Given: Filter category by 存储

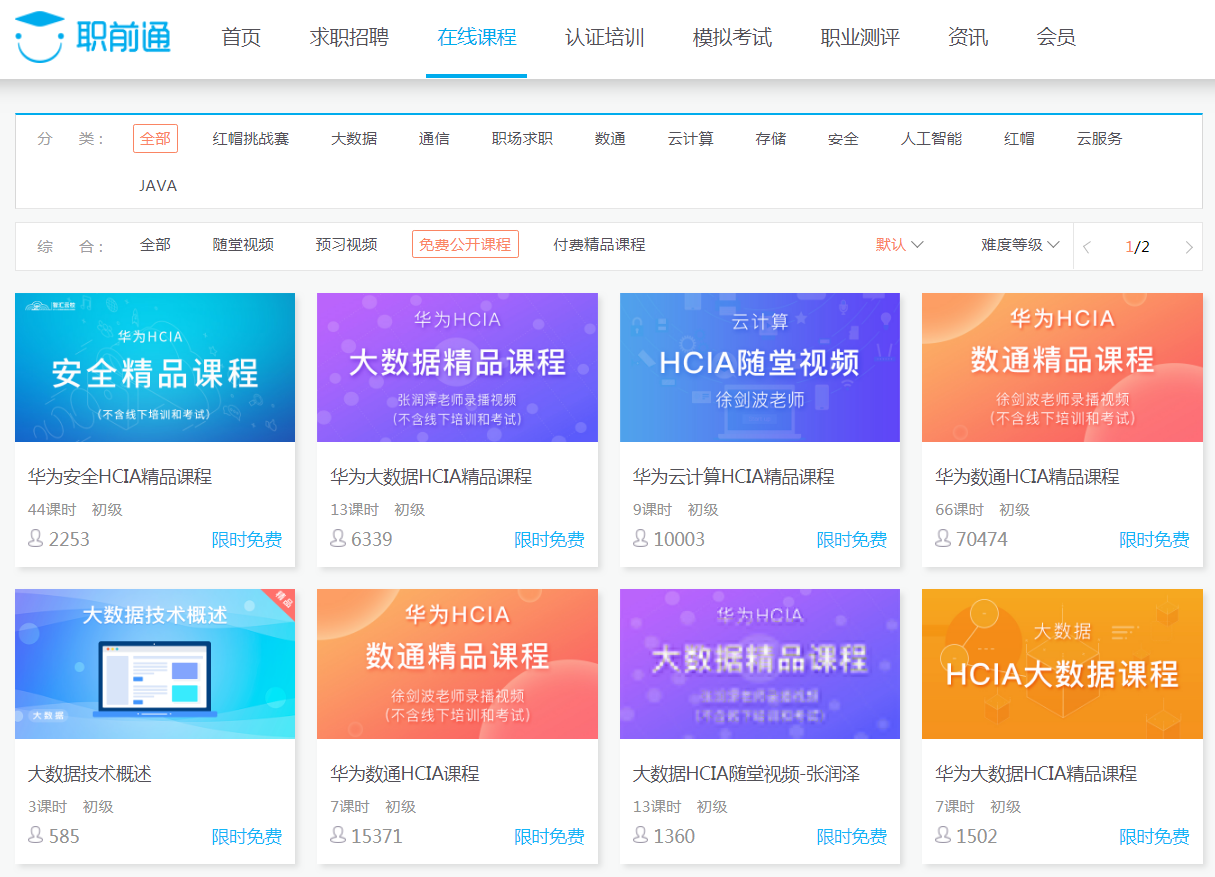Looking at the screenshot, I should pos(771,139).
